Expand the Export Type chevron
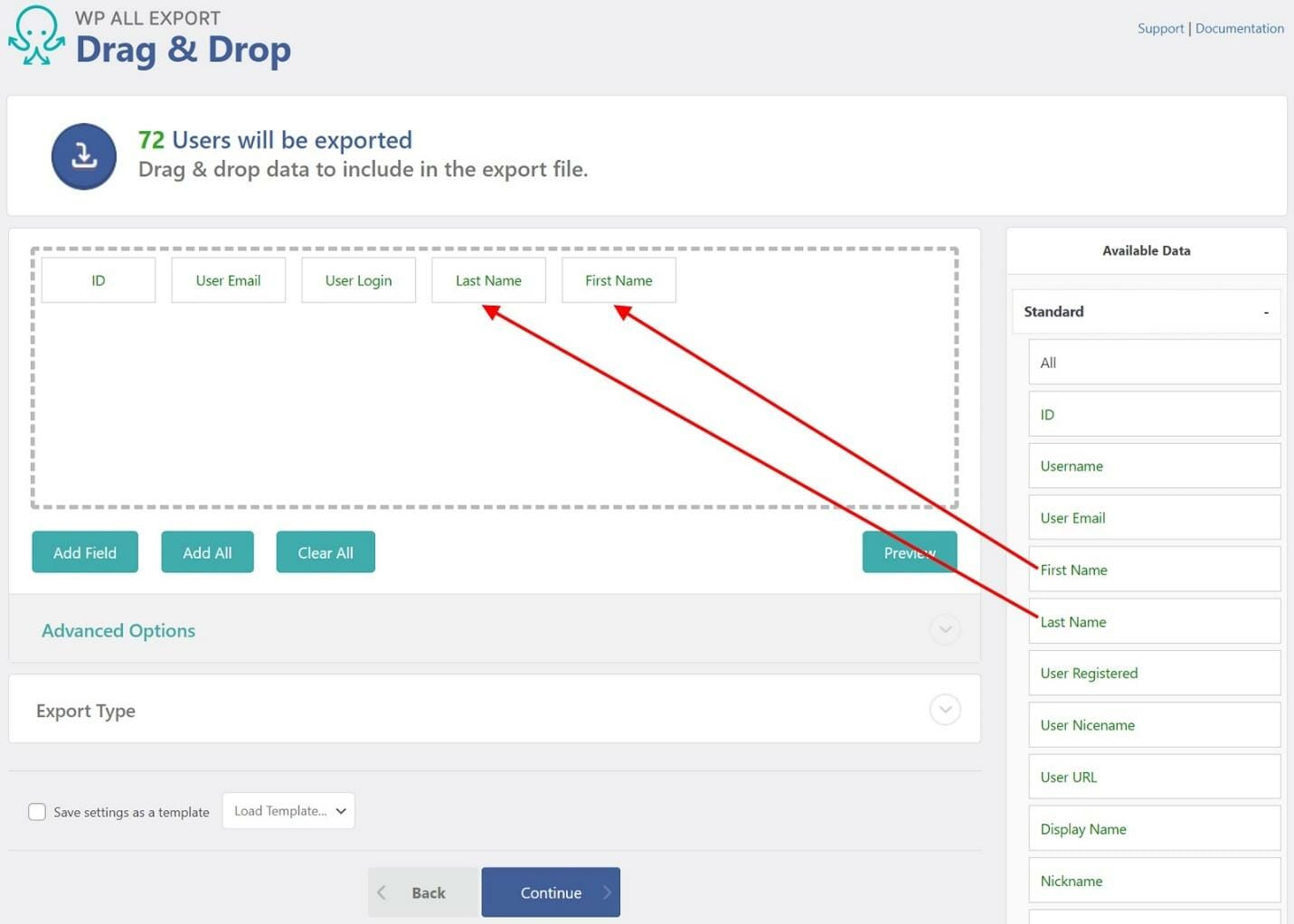Viewport: 1294px width, 924px height. (x=945, y=710)
